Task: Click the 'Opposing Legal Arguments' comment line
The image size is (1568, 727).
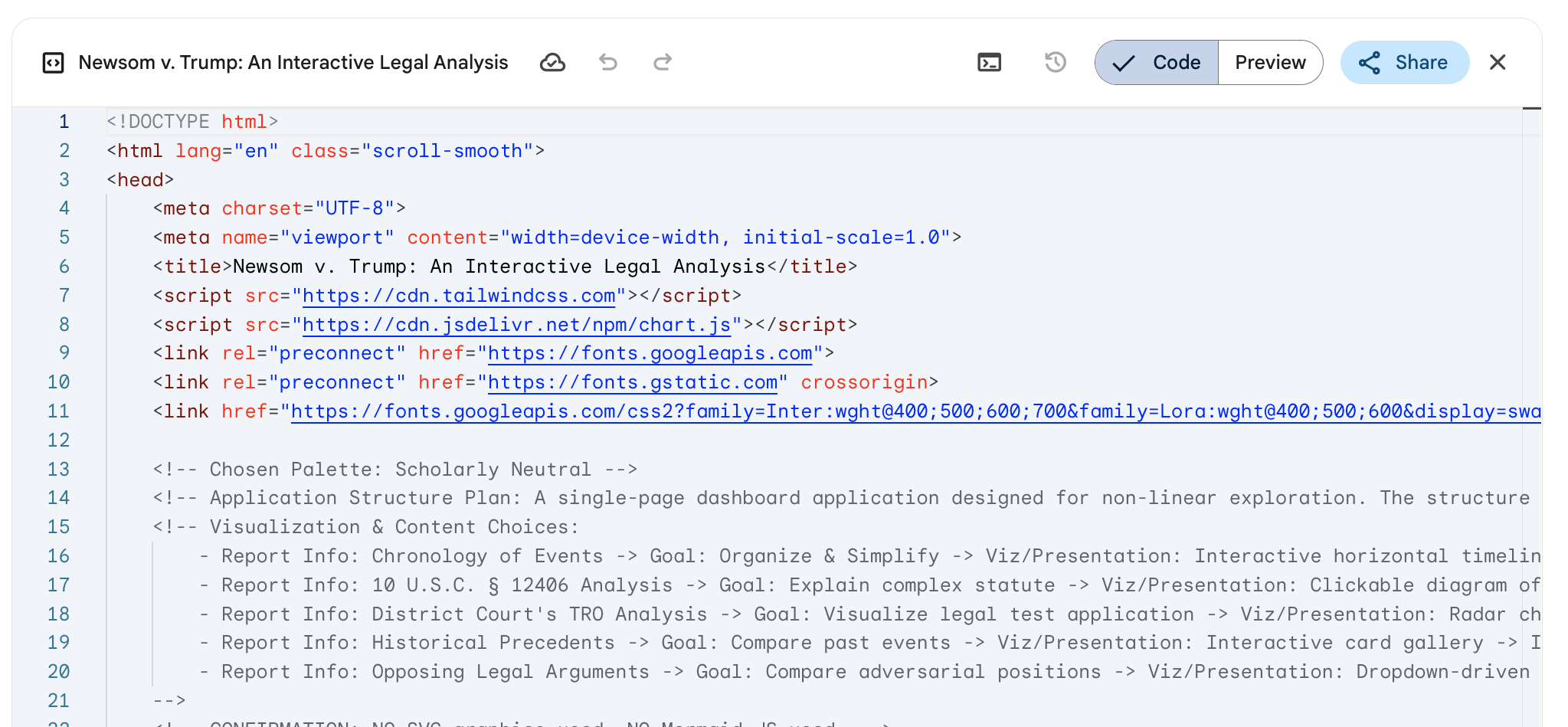Action: pos(864,672)
